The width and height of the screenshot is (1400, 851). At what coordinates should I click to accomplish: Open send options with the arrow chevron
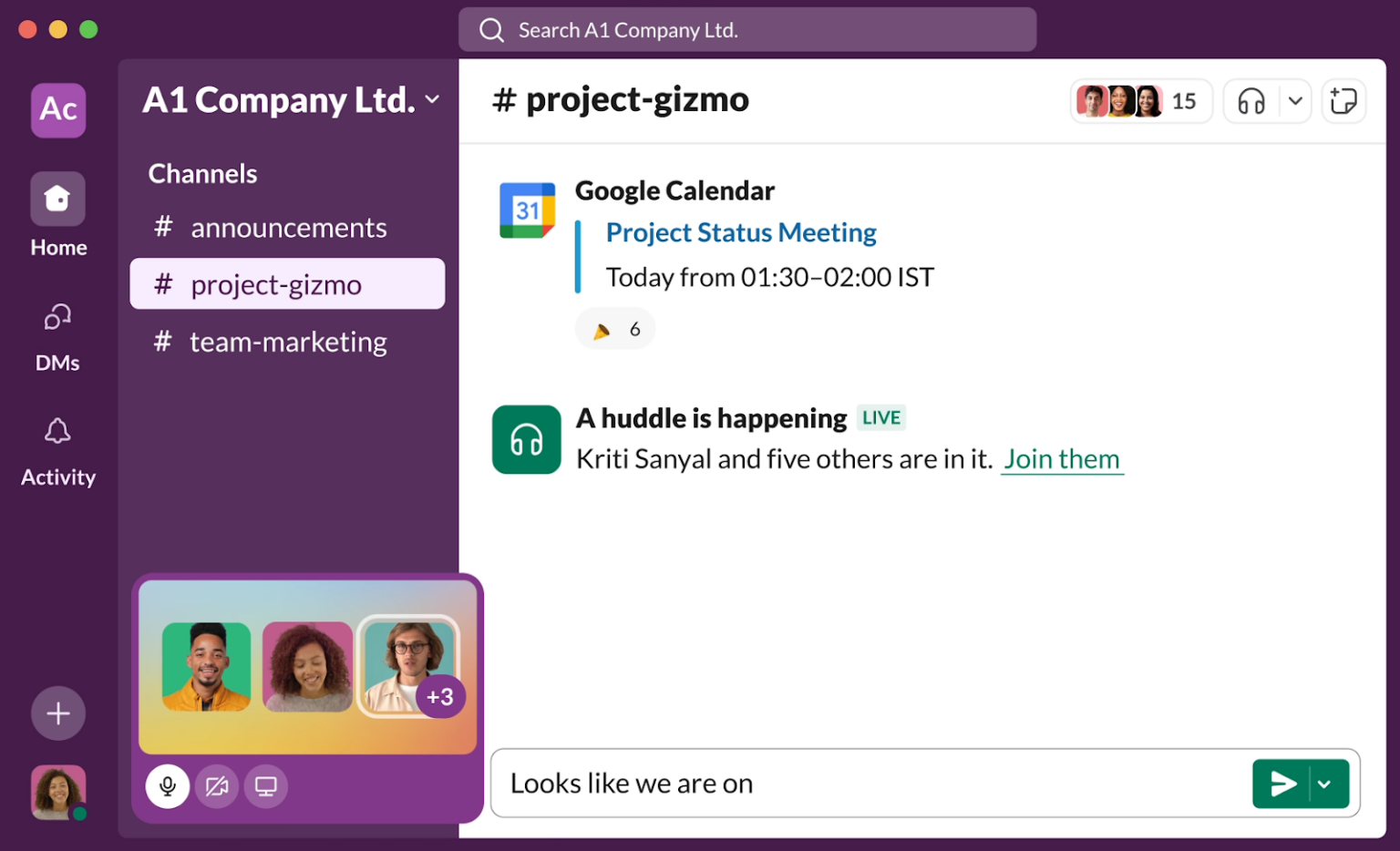point(1326,783)
